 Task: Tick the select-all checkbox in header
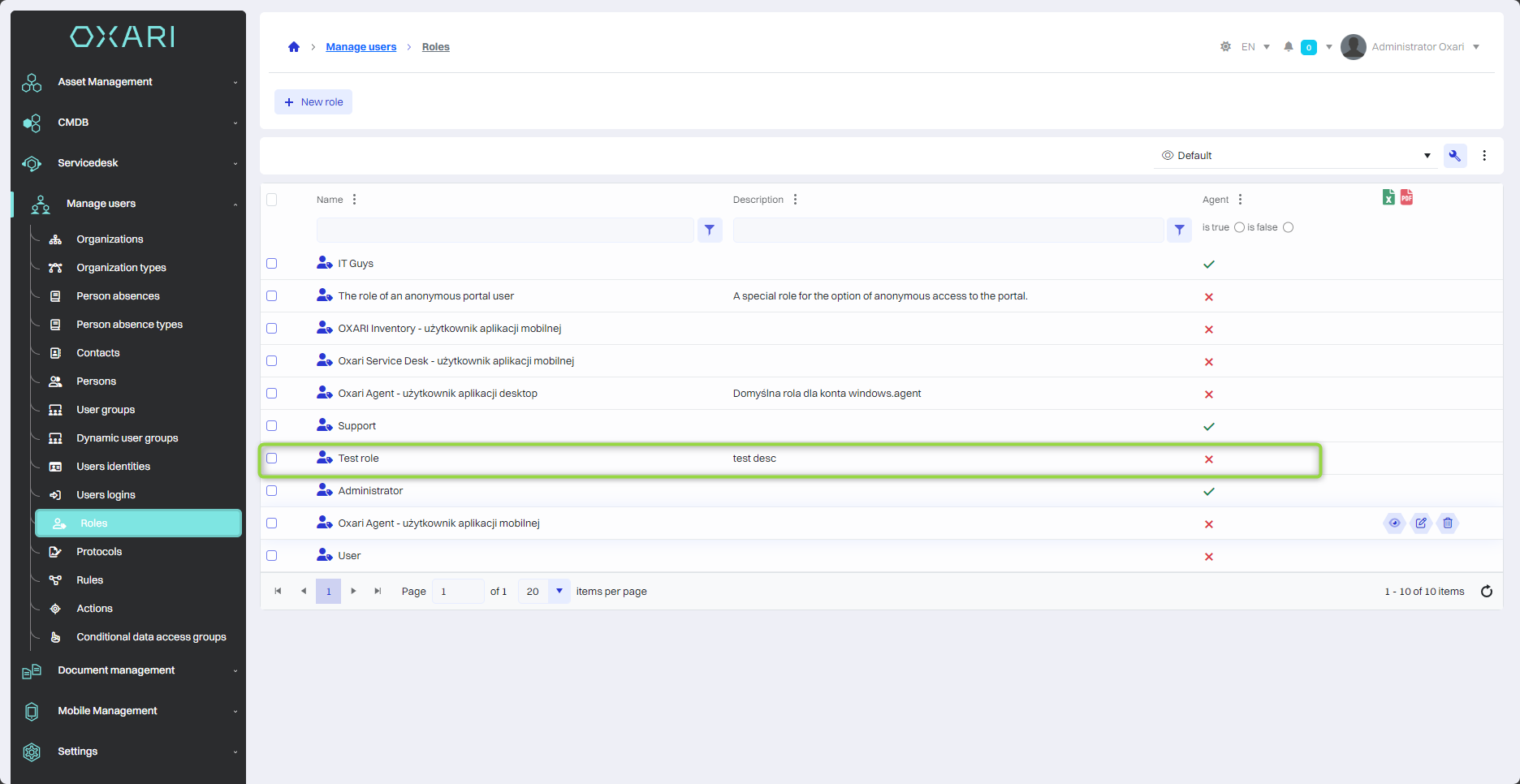pyautogui.click(x=272, y=200)
